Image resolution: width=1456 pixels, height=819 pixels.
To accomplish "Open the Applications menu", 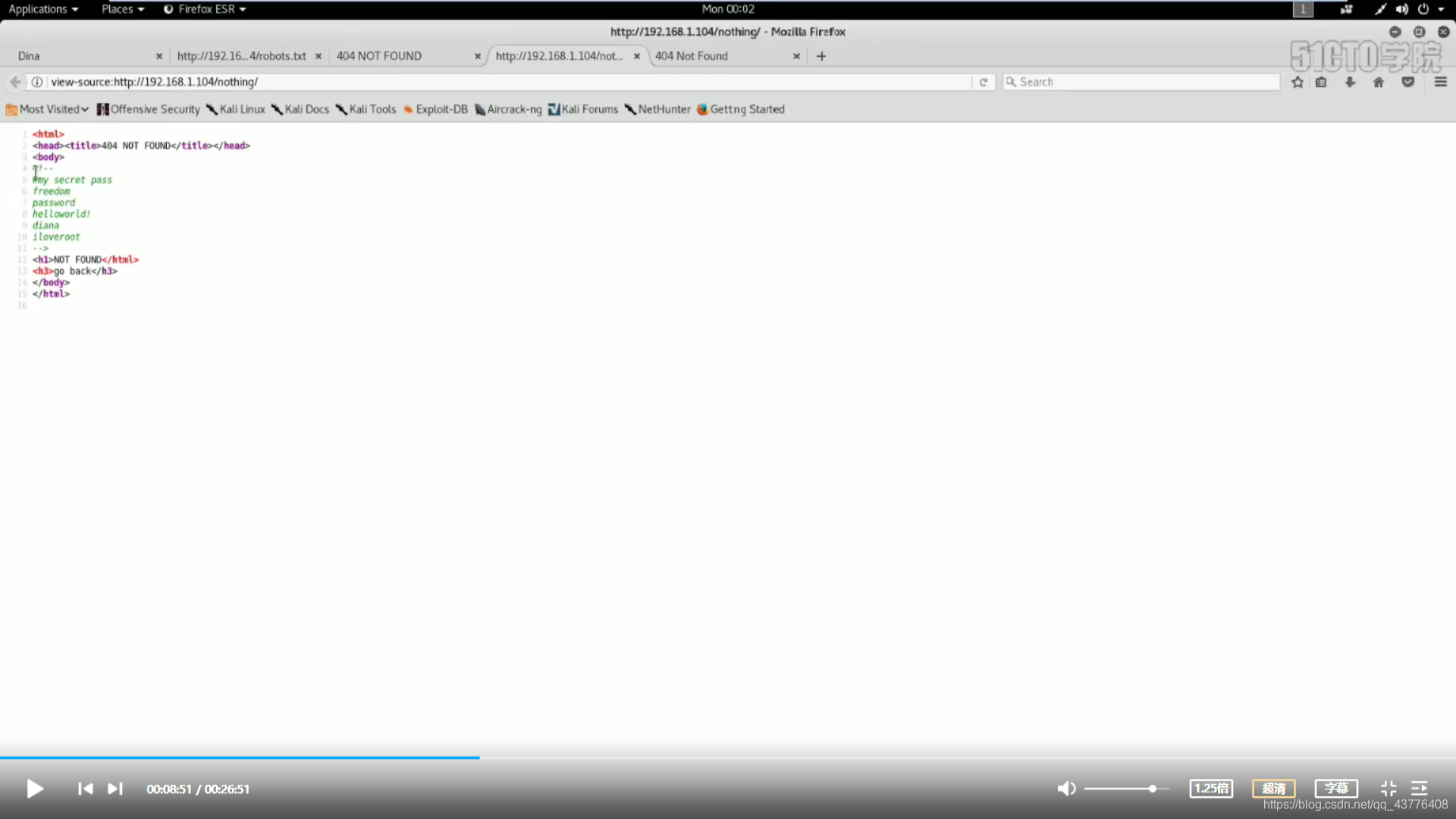I will (x=43, y=9).
